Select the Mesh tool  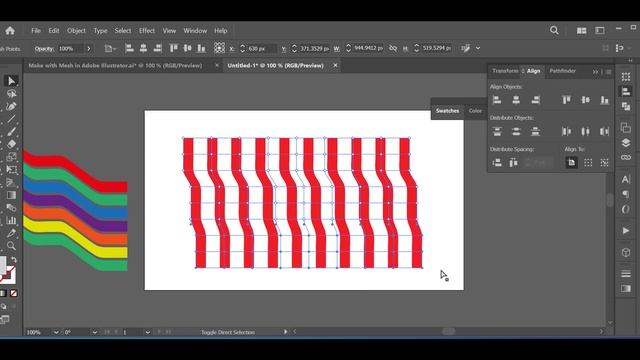[x=11, y=182]
